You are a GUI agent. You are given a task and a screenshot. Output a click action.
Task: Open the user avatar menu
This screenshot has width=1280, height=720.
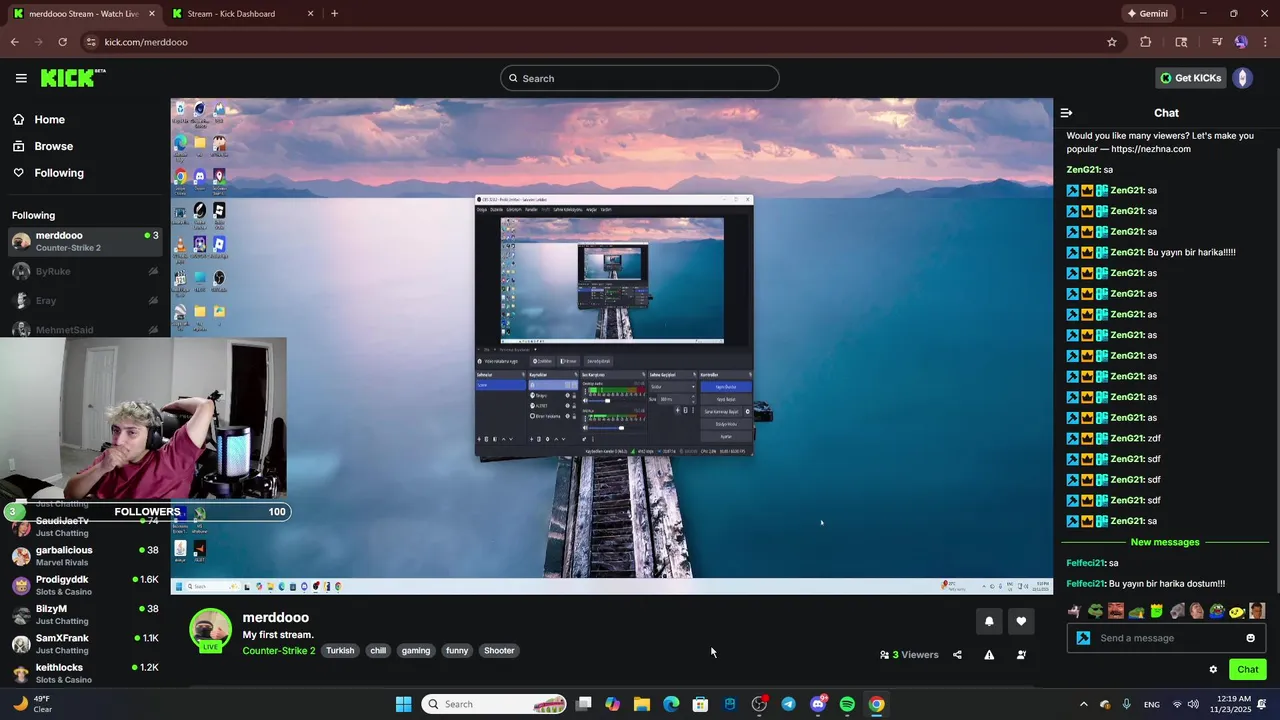click(x=1243, y=78)
